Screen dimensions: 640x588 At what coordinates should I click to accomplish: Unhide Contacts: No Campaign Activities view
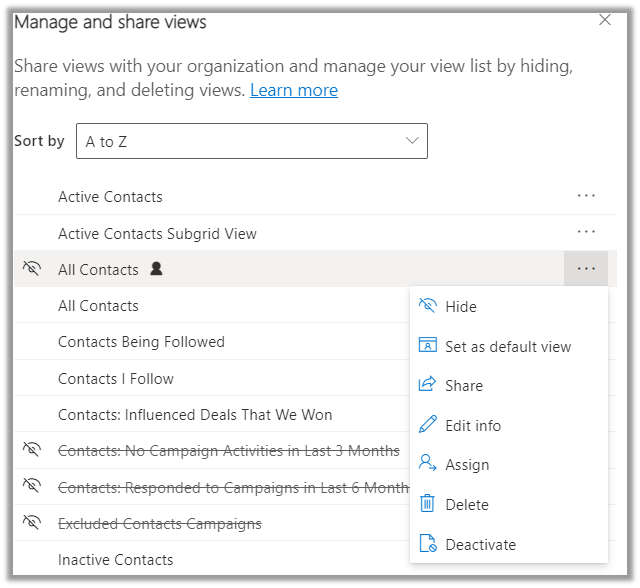coord(31,451)
